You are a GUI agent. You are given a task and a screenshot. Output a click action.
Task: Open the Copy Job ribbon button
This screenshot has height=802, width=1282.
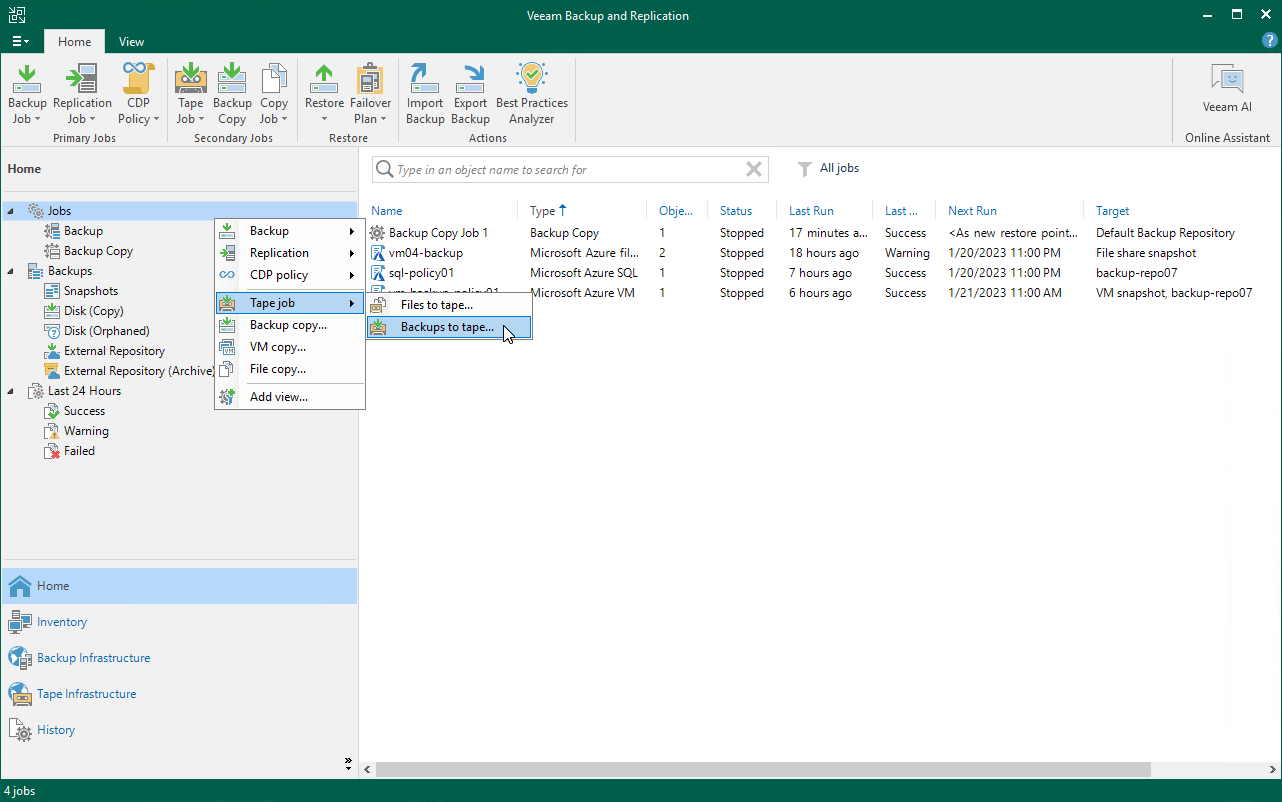274,93
